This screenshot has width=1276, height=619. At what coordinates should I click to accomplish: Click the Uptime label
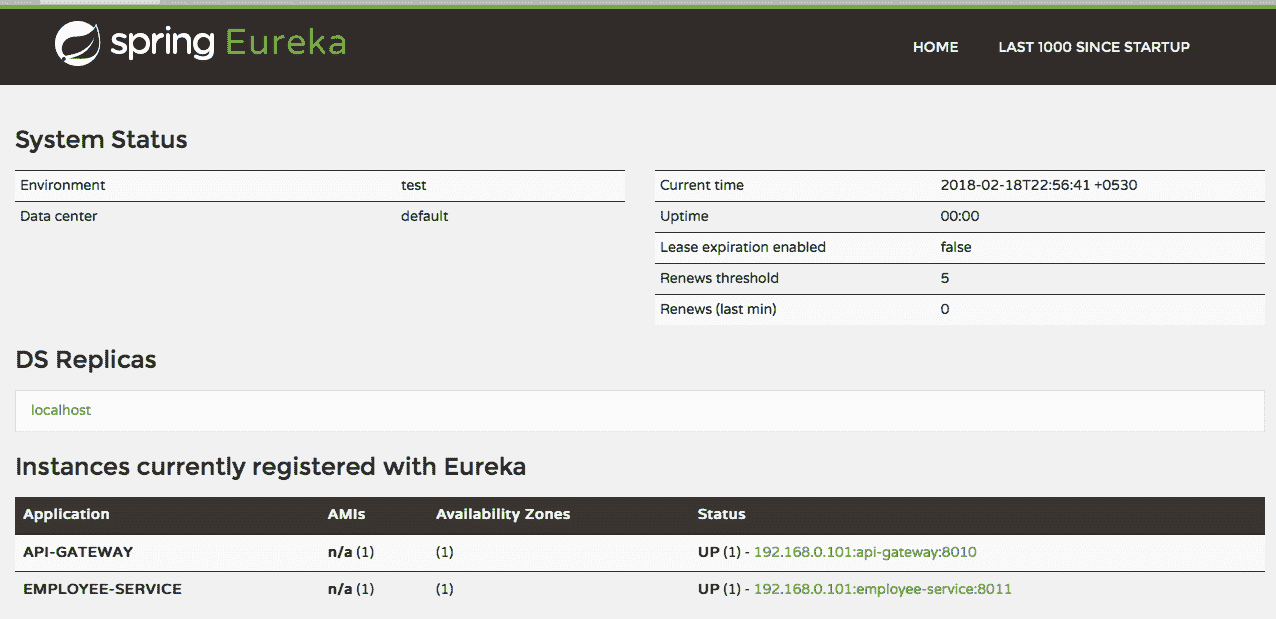pos(684,216)
